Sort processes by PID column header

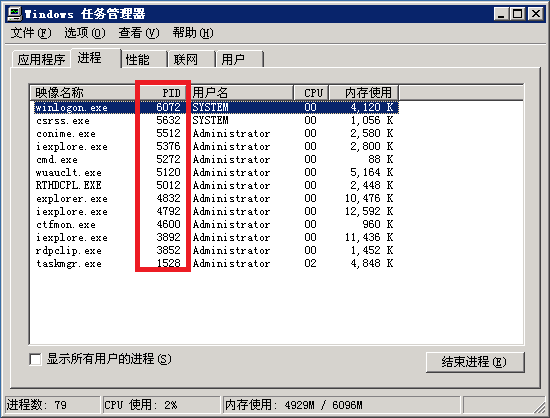pos(163,93)
